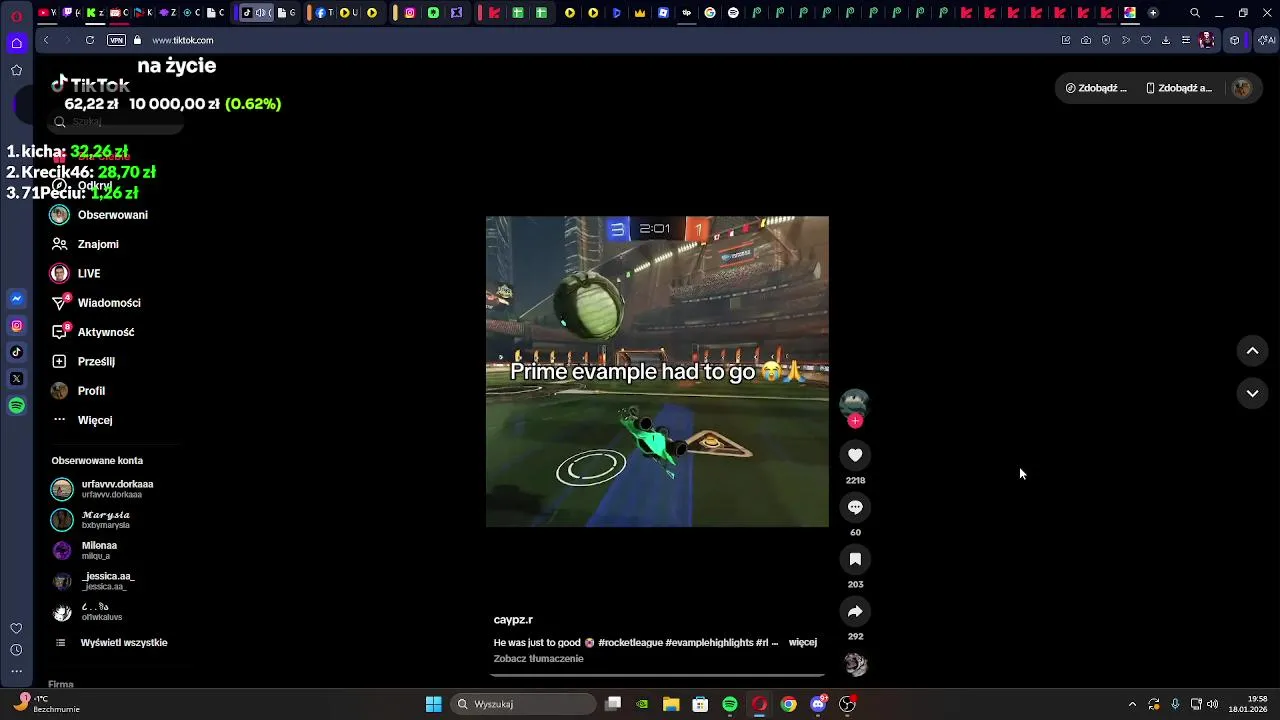Open Spotify from the Windows taskbar
Image resolution: width=1280 pixels, height=720 pixels.
pyautogui.click(x=730, y=704)
